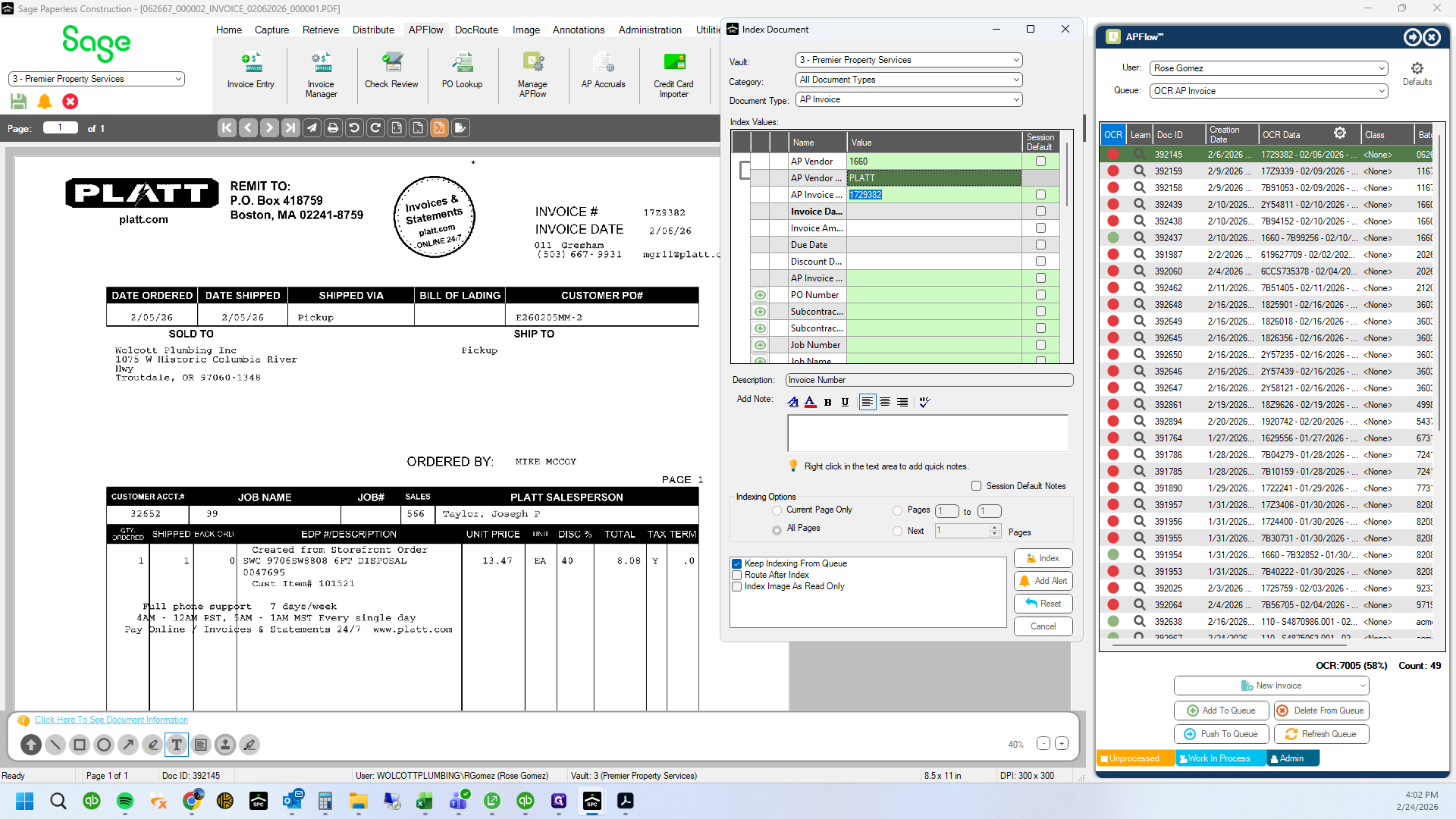Expand the User dropdown showing Rose Gomez

(1269, 68)
